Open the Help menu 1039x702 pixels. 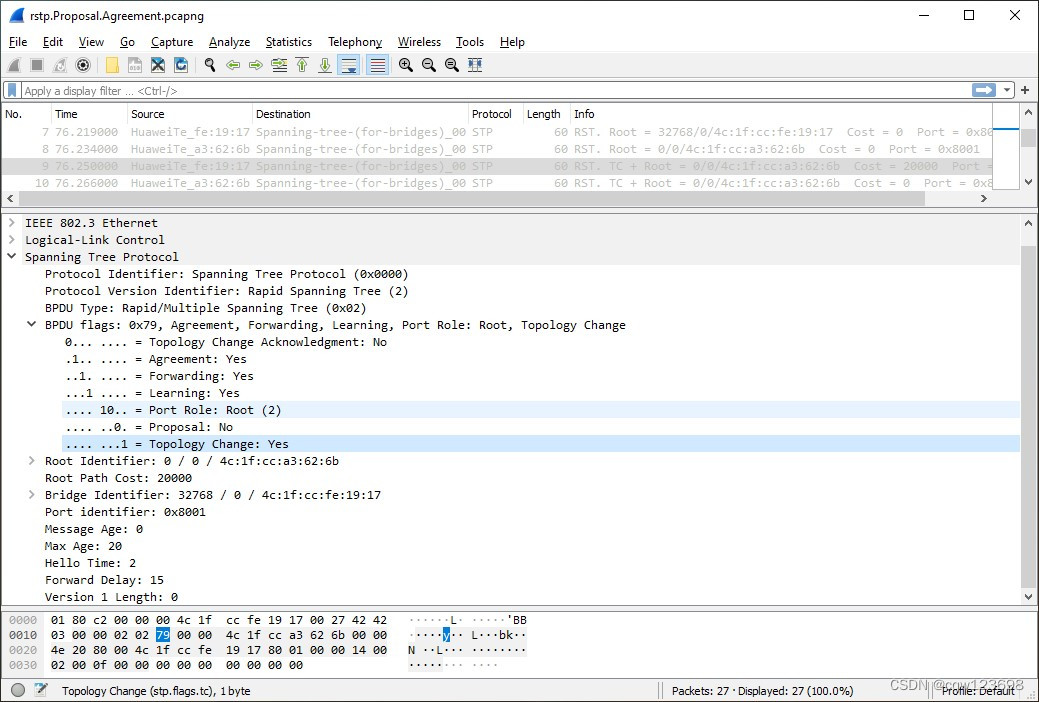pyautogui.click(x=512, y=42)
